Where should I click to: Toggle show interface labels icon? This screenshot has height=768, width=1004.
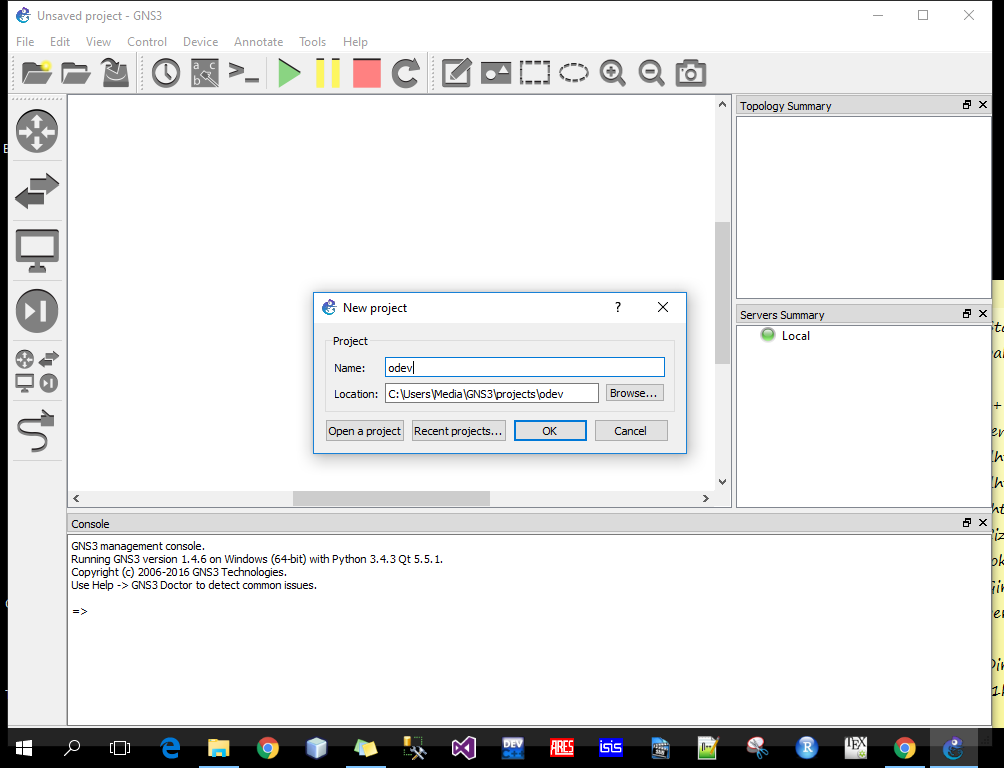click(x=205, y=73)
